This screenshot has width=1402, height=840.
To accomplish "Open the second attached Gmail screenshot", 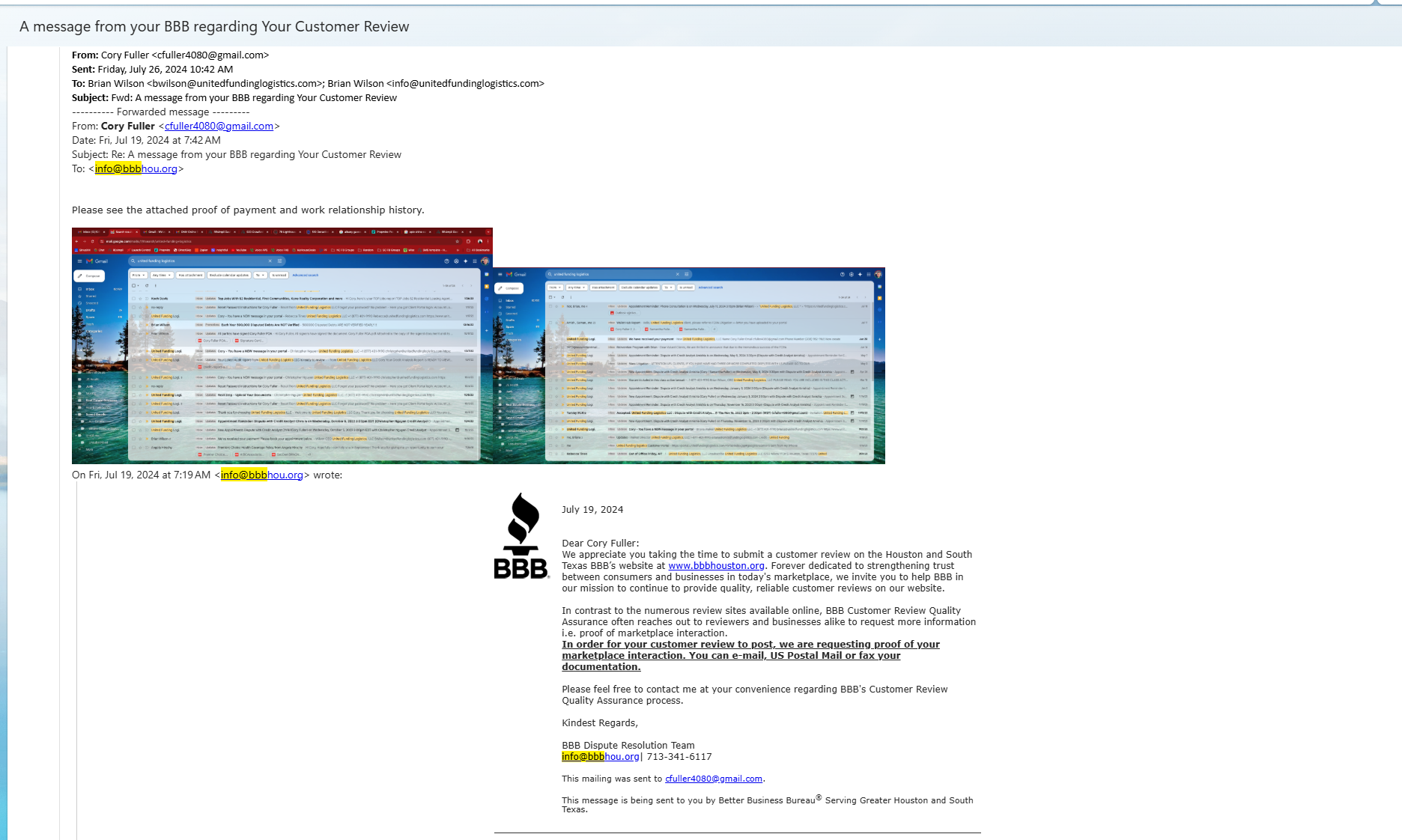I will point(689,365).
